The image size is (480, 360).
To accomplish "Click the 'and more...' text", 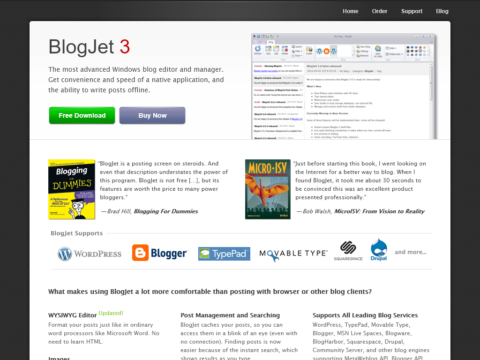I will (x=411, y=252).
